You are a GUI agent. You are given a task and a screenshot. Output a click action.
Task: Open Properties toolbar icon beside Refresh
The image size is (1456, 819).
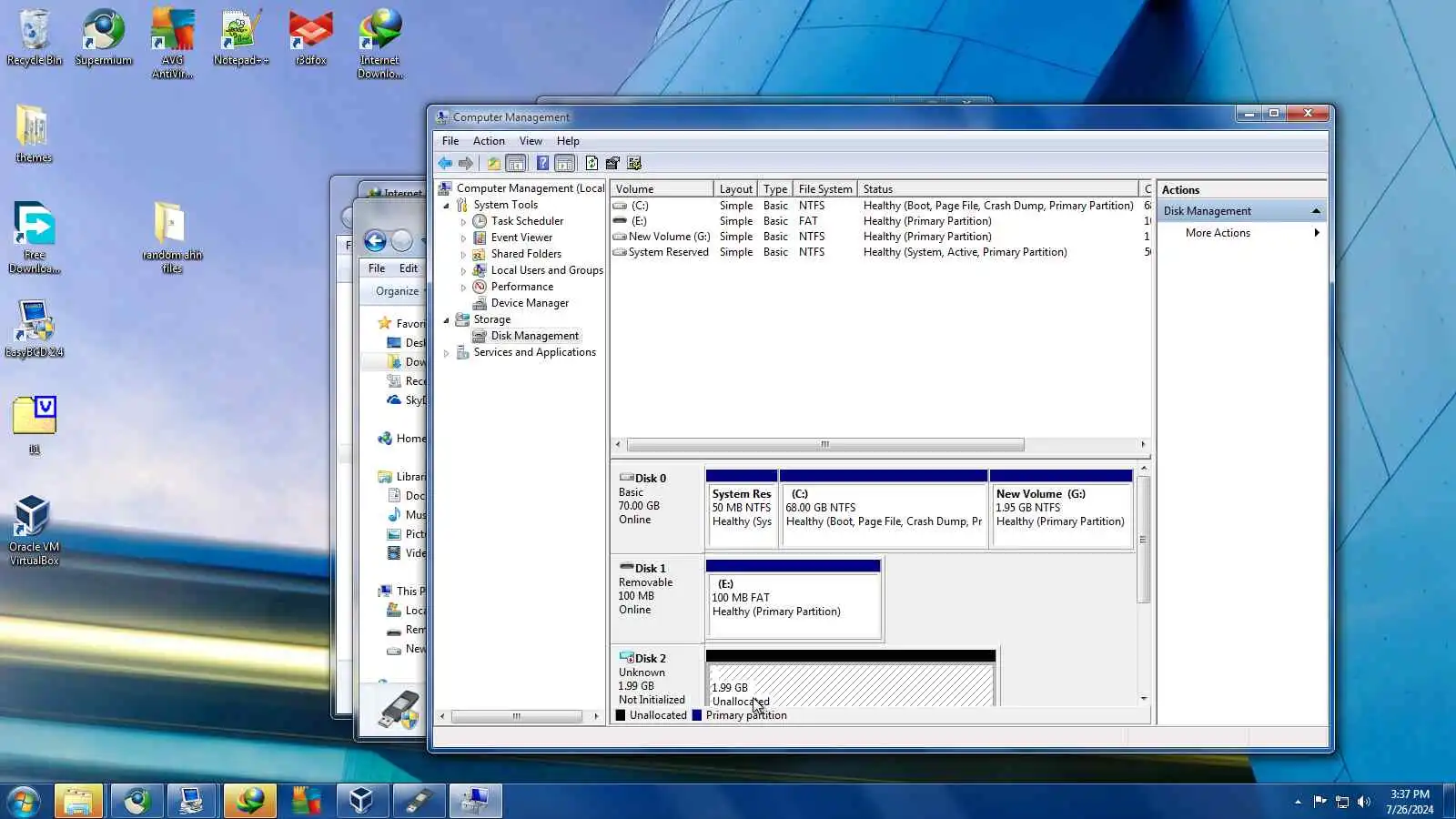[612, 164]
